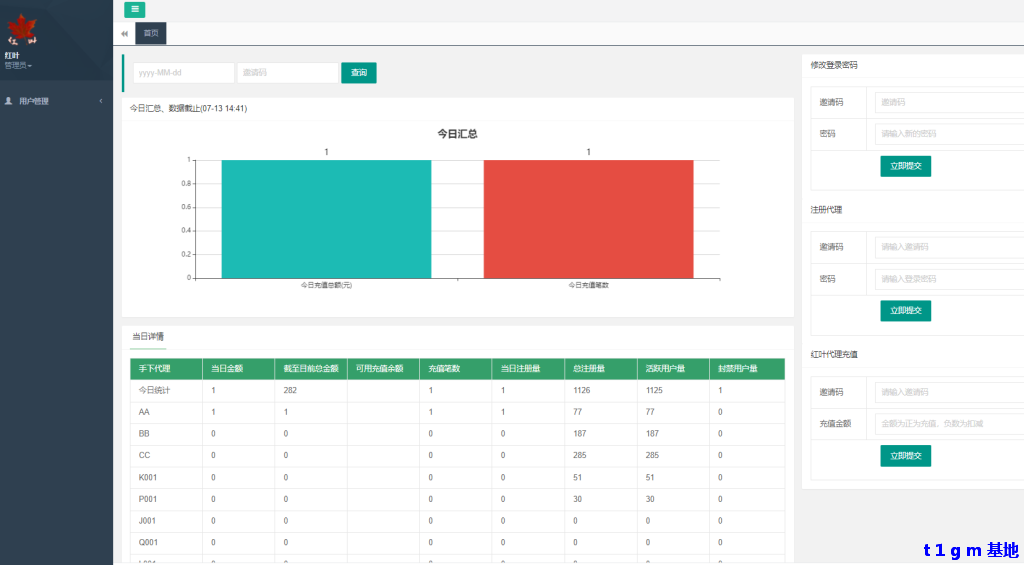Focus the 请输入新的密码 password field

pos(948,133)
